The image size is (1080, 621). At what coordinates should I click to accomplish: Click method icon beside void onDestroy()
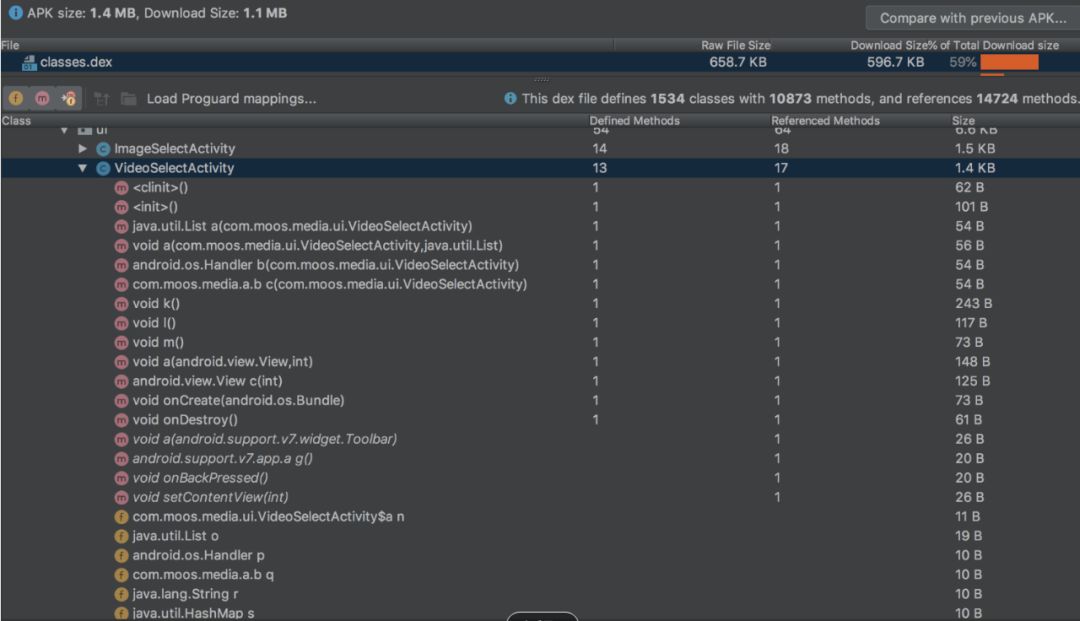(x=121, y=419)
